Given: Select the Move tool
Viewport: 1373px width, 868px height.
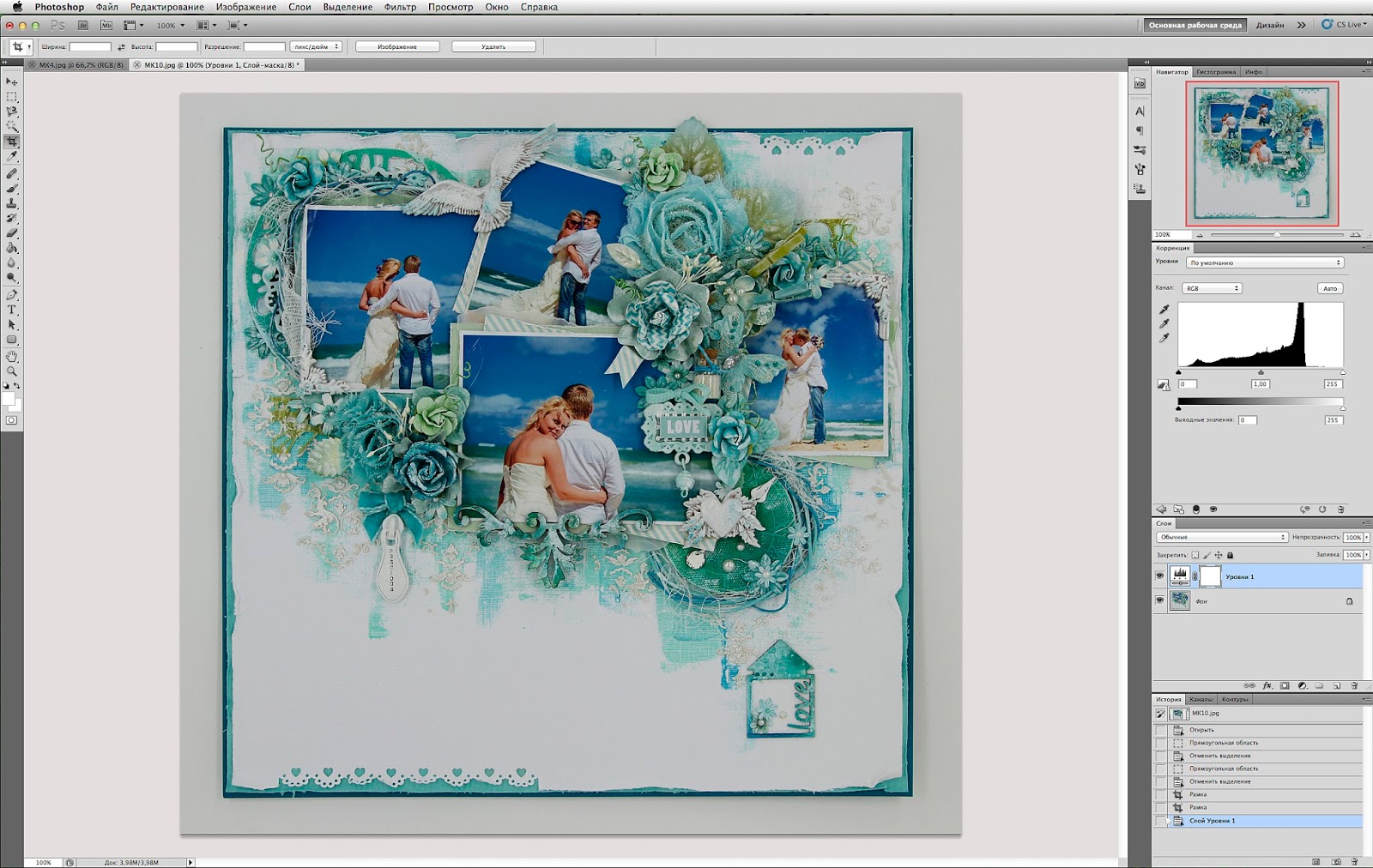Looking at the screenshot, I should pyautogui.click(x=12, y=81).
